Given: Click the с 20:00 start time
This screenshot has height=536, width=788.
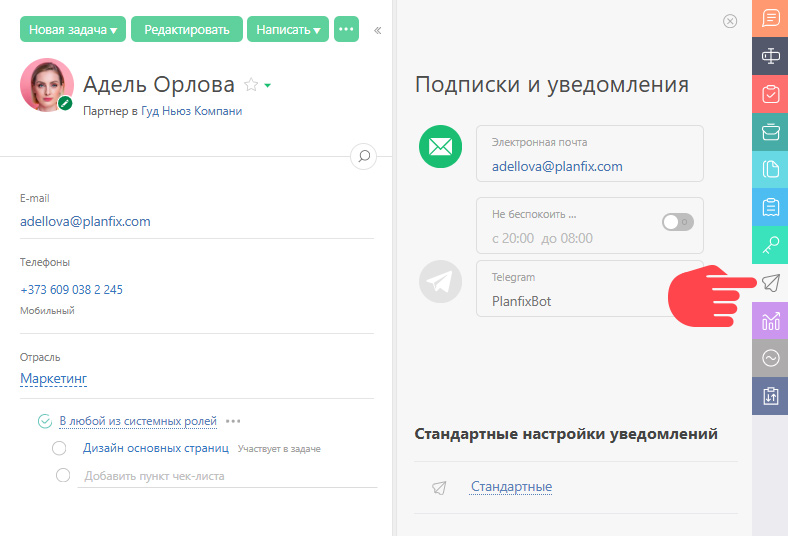Looking at the screenshot, I should pos(513,238).
